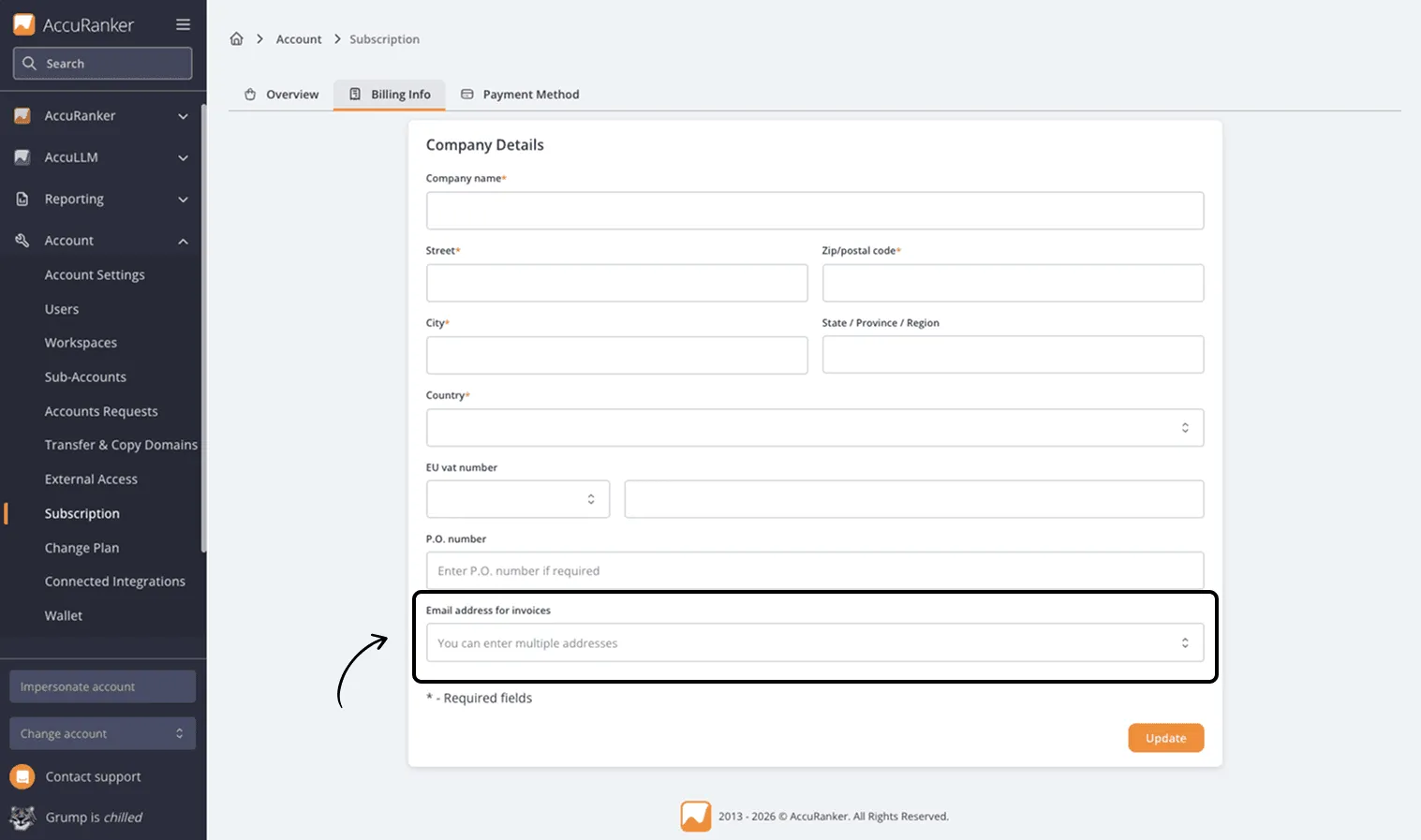Open the Country dropdown
The width and height of the screenshot is (1421, 840).
tap(1184, 427)
